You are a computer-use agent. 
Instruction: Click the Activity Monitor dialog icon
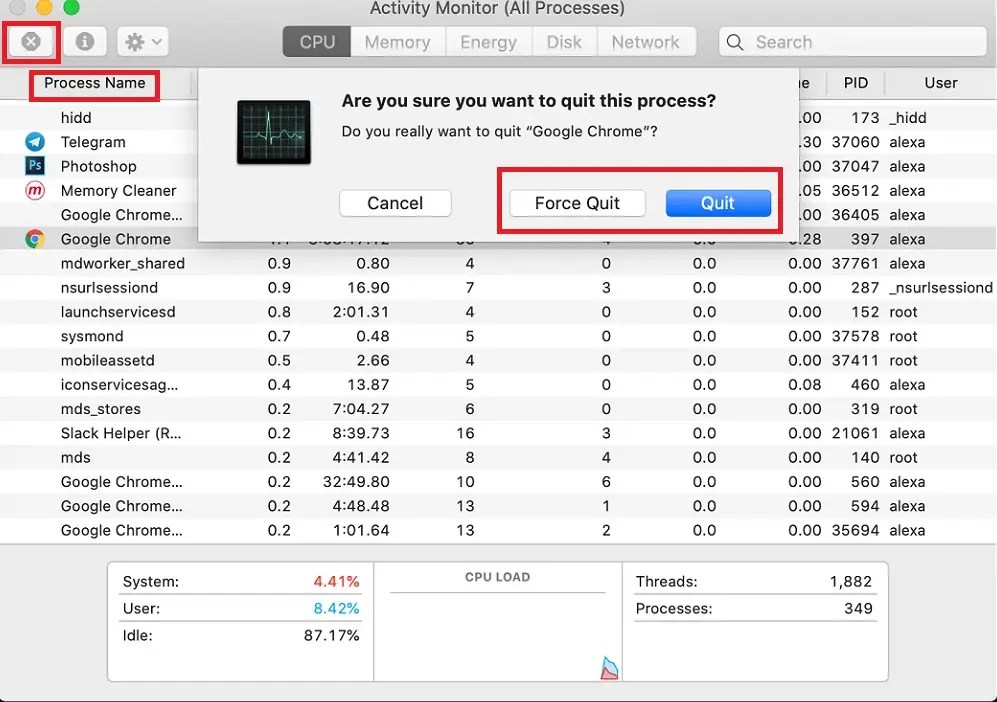coord(274,132)
